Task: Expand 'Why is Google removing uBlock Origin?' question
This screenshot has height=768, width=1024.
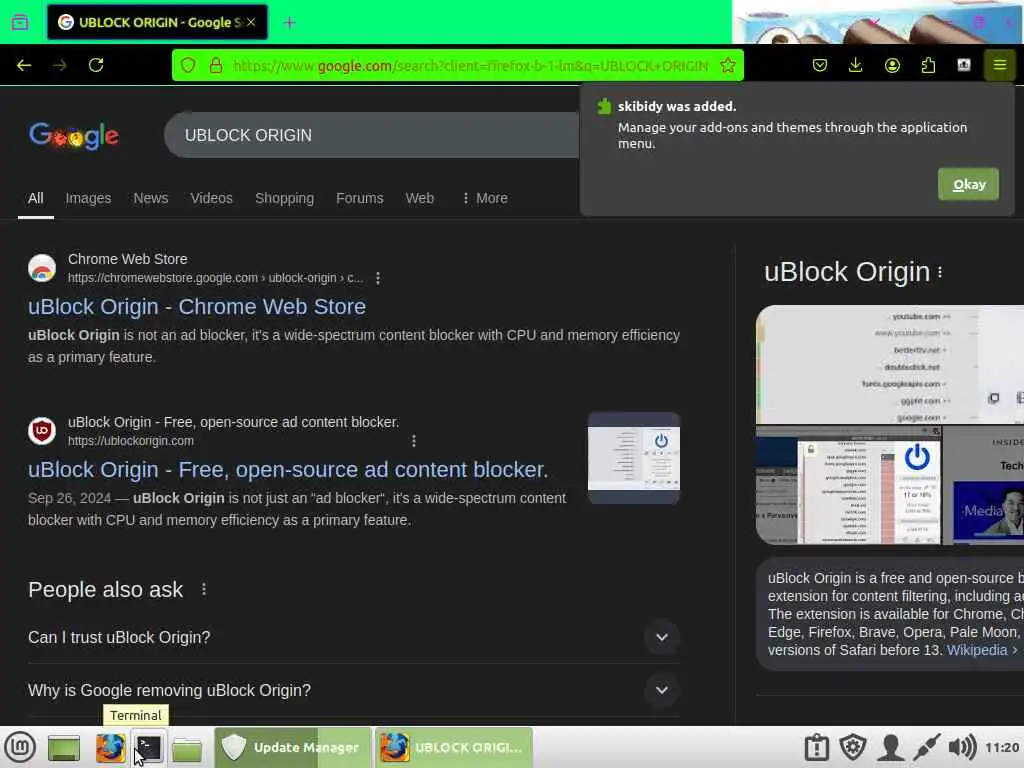Action: (x=353, y=690)
